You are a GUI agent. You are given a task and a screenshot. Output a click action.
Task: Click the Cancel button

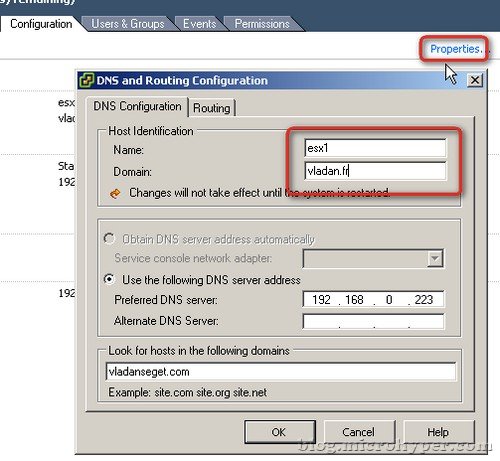[359, 432]
